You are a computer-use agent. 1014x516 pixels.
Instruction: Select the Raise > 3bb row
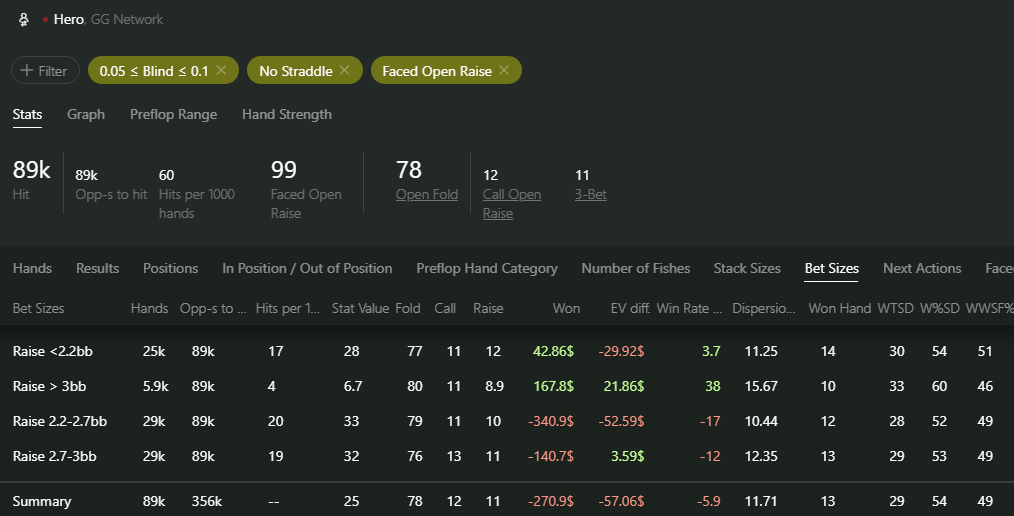click(507, 386)
